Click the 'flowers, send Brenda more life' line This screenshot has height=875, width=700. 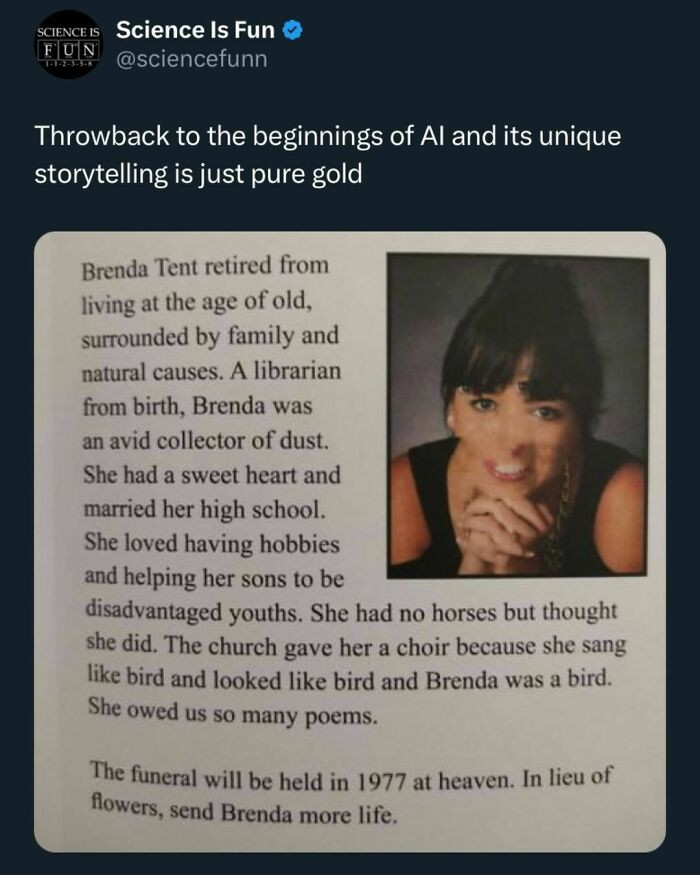click(x=244, y=810)
